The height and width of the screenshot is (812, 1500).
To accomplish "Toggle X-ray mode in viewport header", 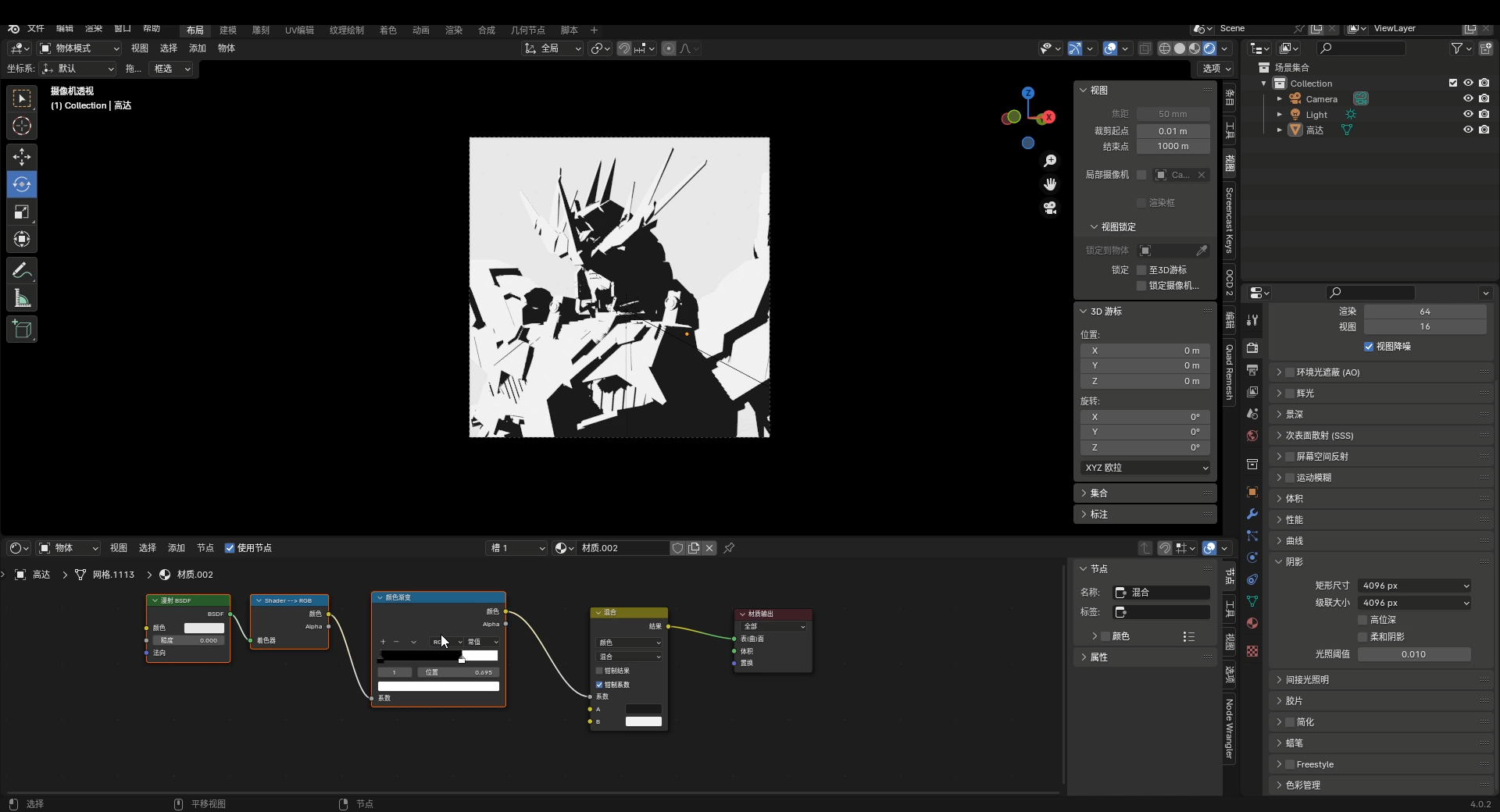I will (x=1145, y=48).
